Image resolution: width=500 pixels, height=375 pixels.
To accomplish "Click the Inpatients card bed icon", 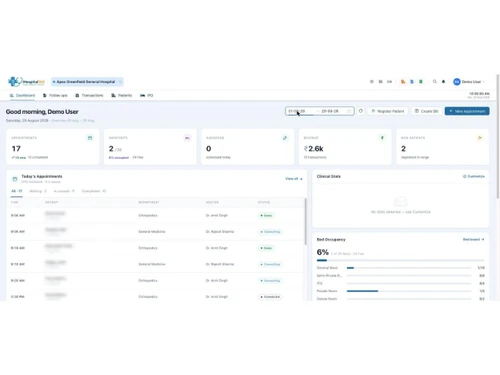I will (187, 138).
